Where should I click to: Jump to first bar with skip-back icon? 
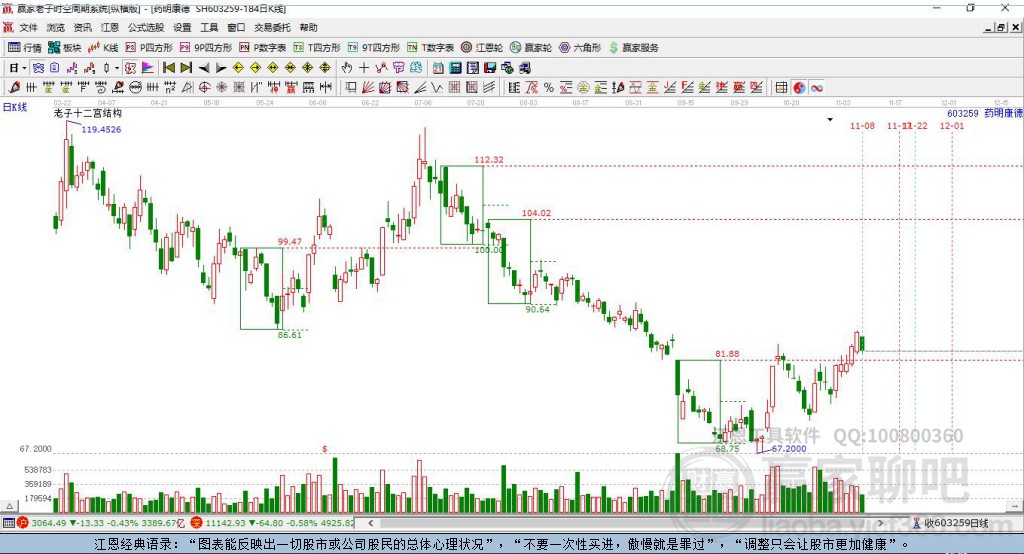coord(168,67)
